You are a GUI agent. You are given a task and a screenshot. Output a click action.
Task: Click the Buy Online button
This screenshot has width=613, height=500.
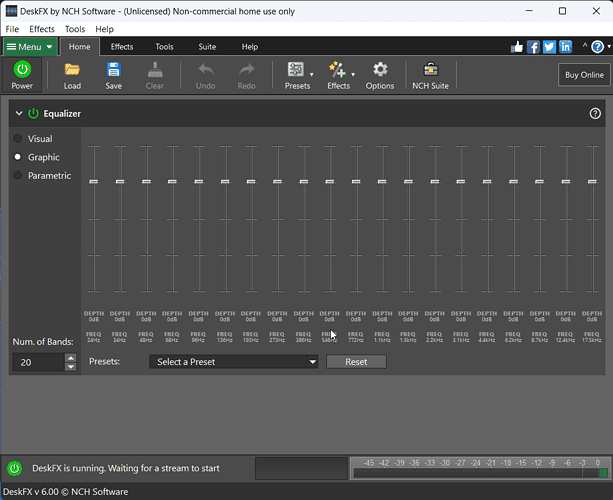point(584,75)
